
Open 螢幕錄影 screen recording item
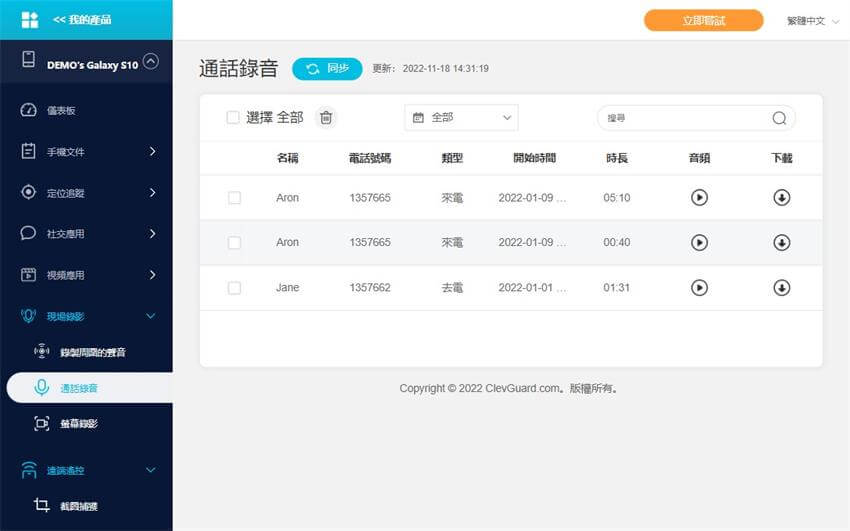point(79,424)
